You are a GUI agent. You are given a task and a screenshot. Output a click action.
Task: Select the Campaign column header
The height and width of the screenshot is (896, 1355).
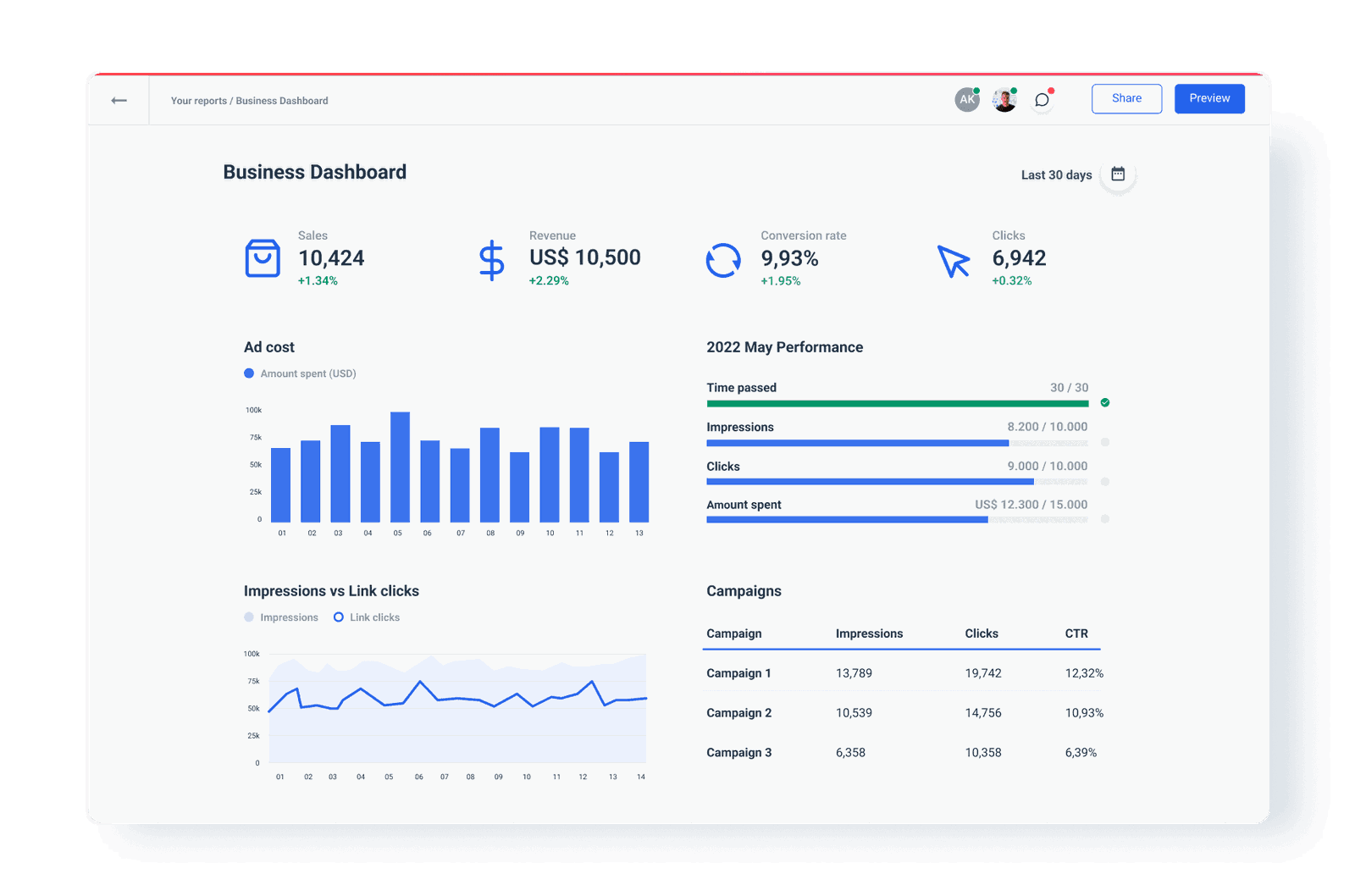(x=733, y=633)
